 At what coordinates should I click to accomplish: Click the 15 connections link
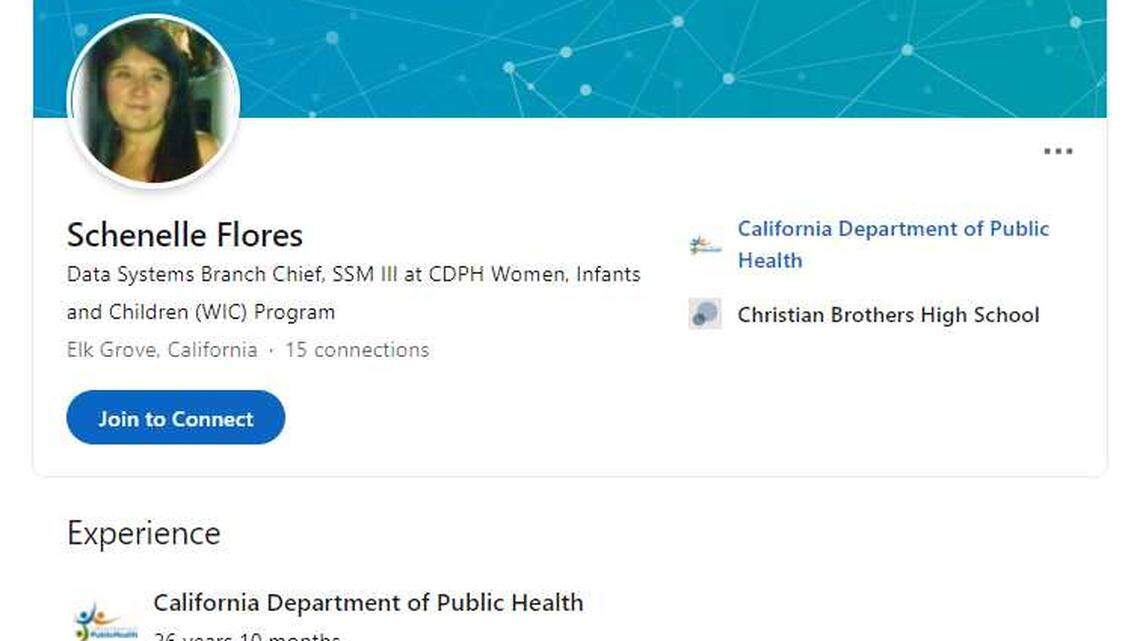click(355, 349)
